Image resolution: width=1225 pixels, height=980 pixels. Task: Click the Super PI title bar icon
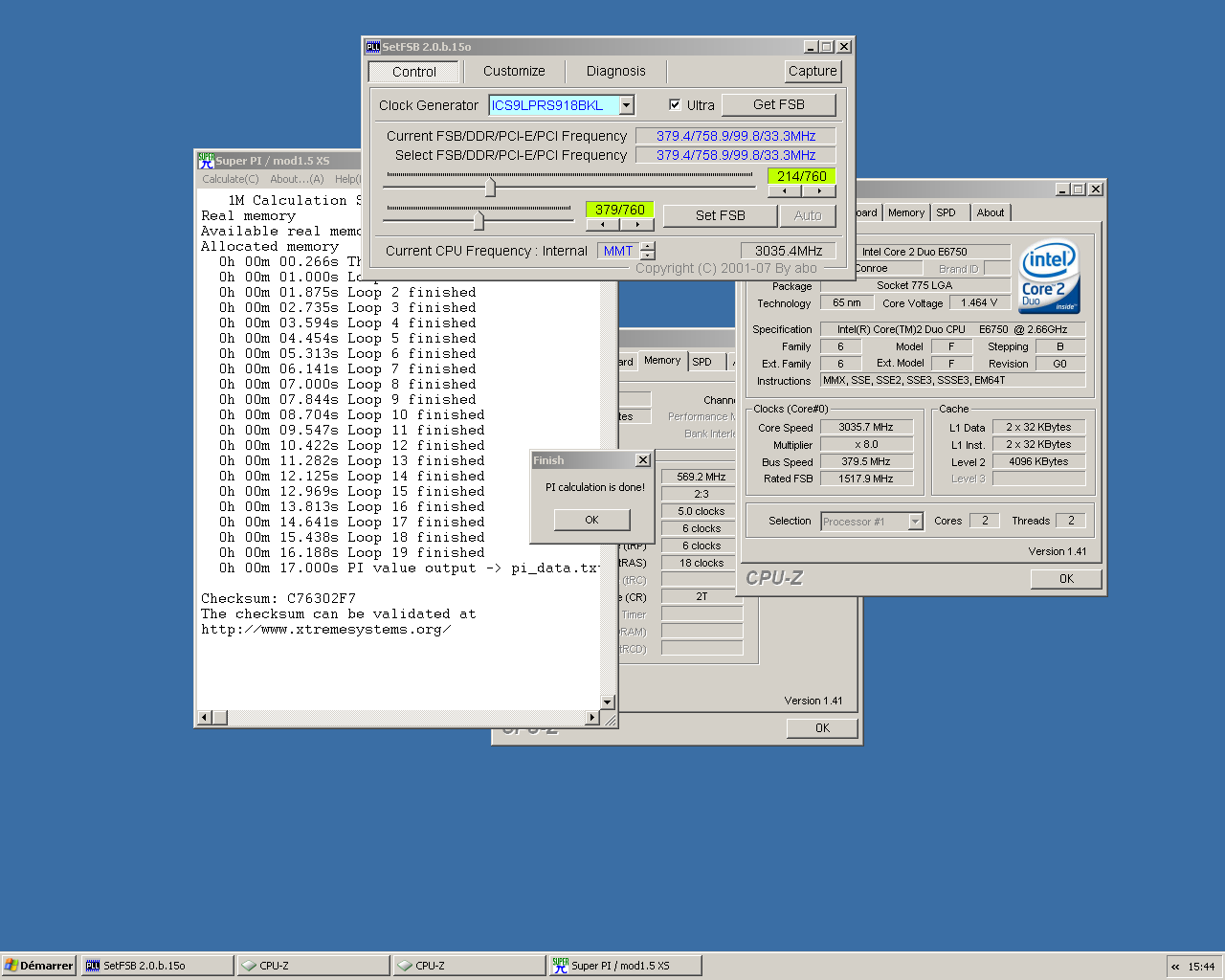point(206,161)
